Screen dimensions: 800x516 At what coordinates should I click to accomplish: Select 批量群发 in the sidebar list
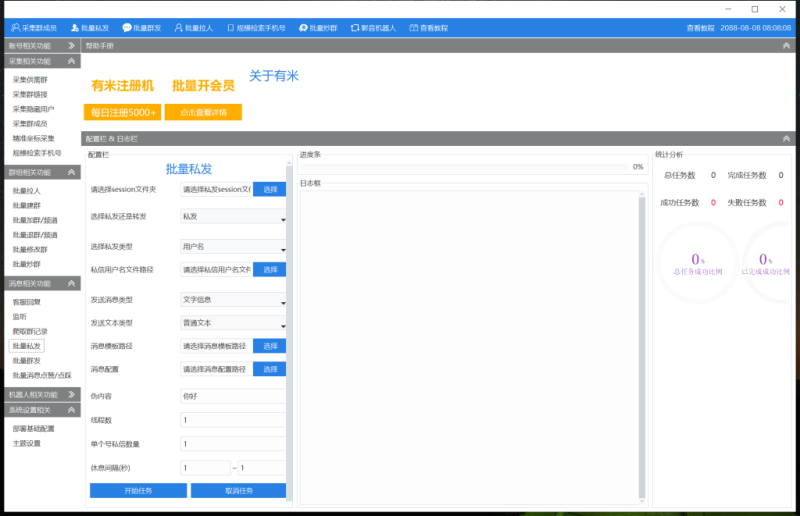coord(27,361)
